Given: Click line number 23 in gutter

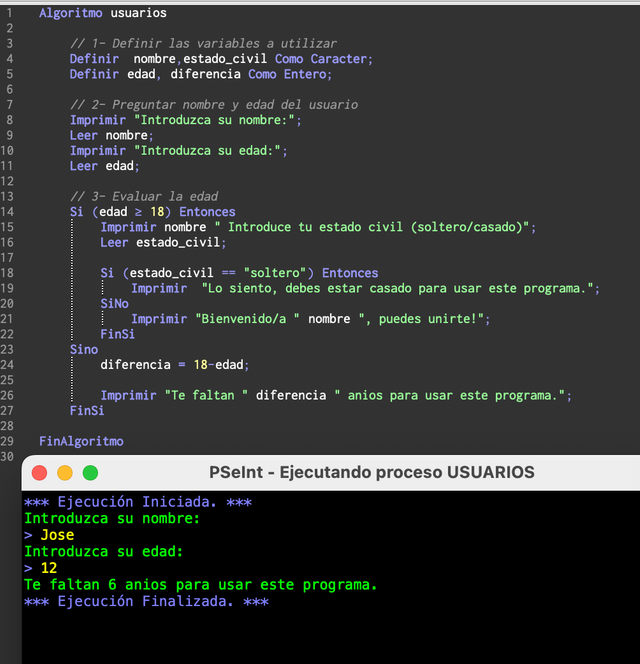Looking at the screenshot, I should (x=7, y=349).
